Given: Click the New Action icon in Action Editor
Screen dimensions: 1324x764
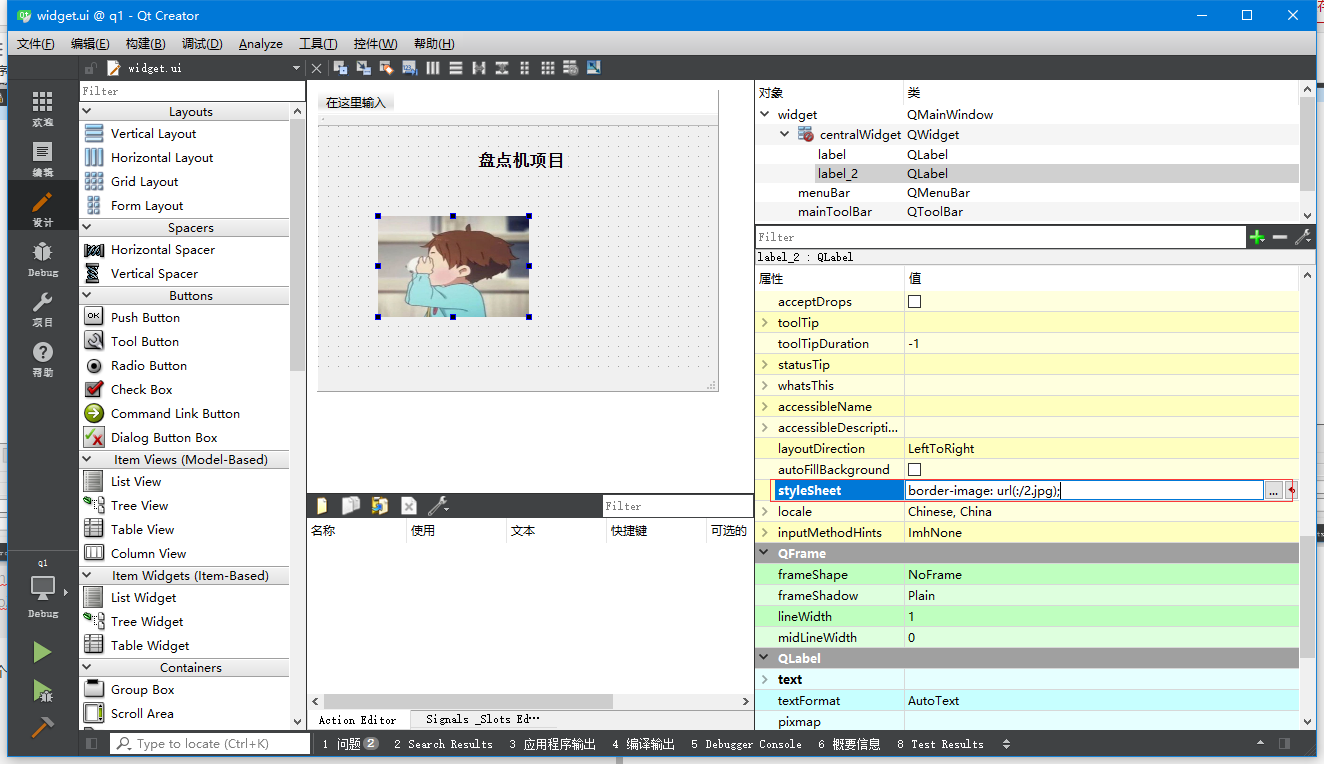Looking at the screenshot, I should pos(322,506).
